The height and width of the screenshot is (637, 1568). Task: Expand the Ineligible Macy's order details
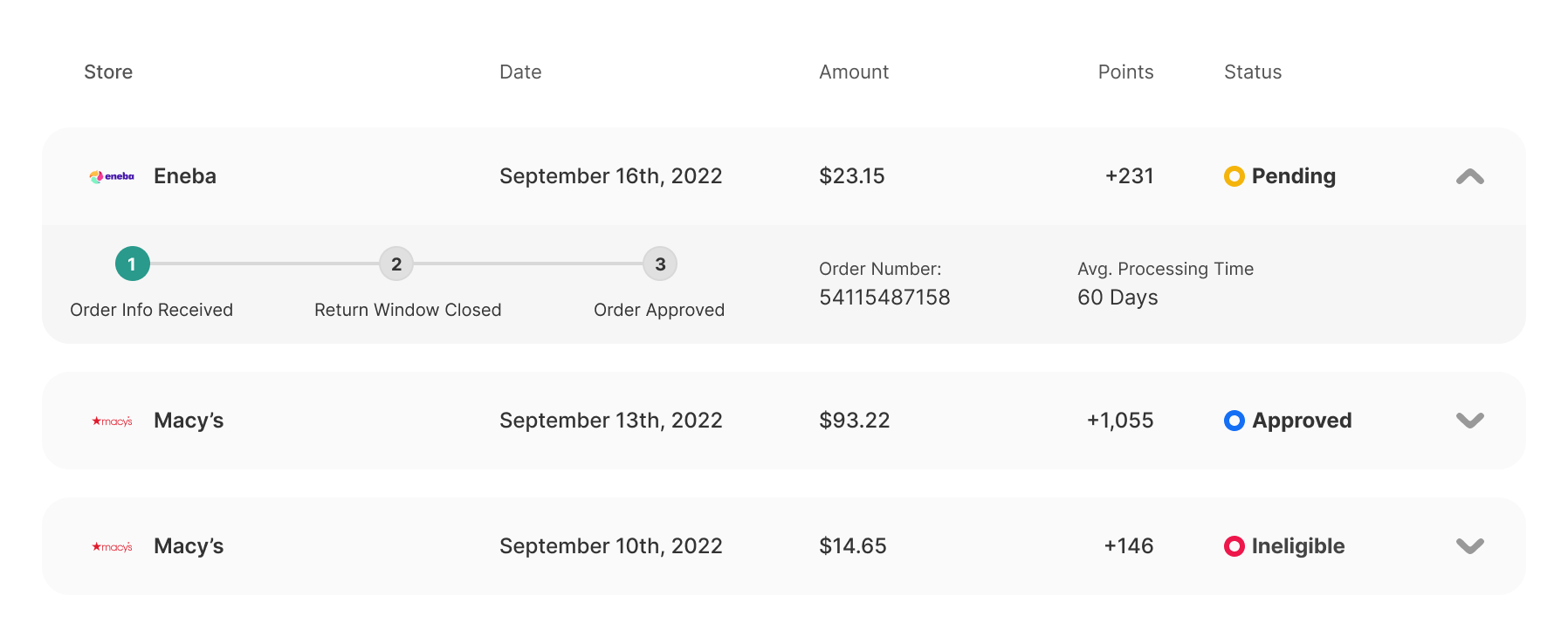click(x=1469, y=545)
